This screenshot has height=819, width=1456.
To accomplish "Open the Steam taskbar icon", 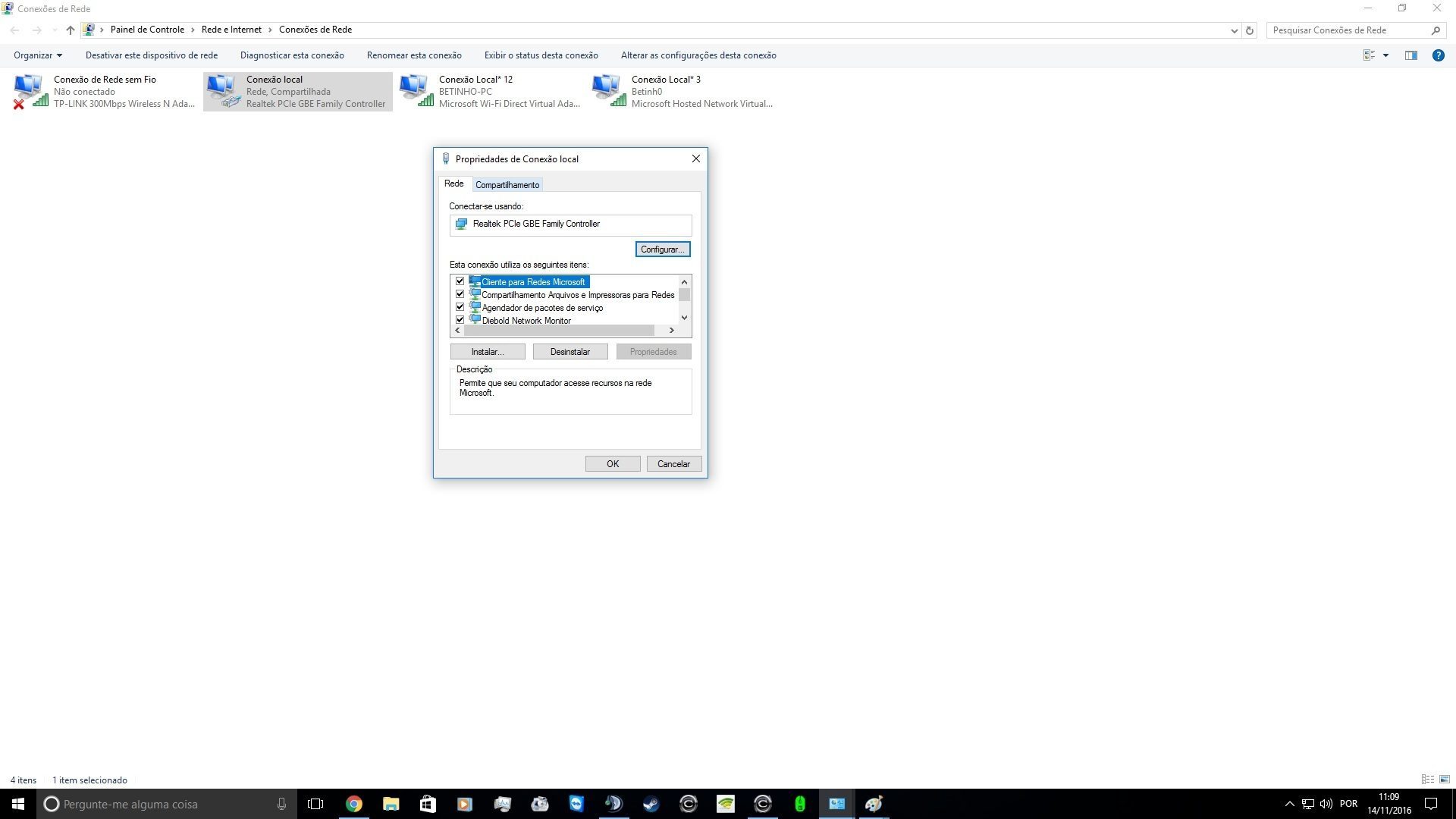I will (651, 804).
